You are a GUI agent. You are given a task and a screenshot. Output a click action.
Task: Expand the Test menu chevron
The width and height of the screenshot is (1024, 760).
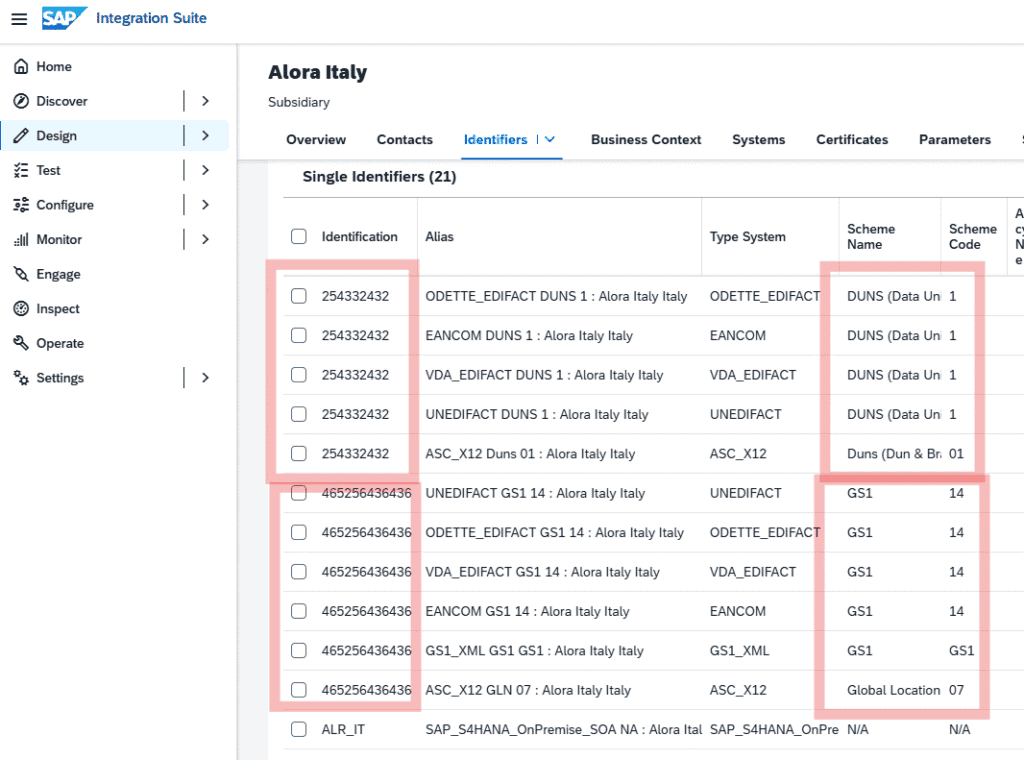[206, 170]
